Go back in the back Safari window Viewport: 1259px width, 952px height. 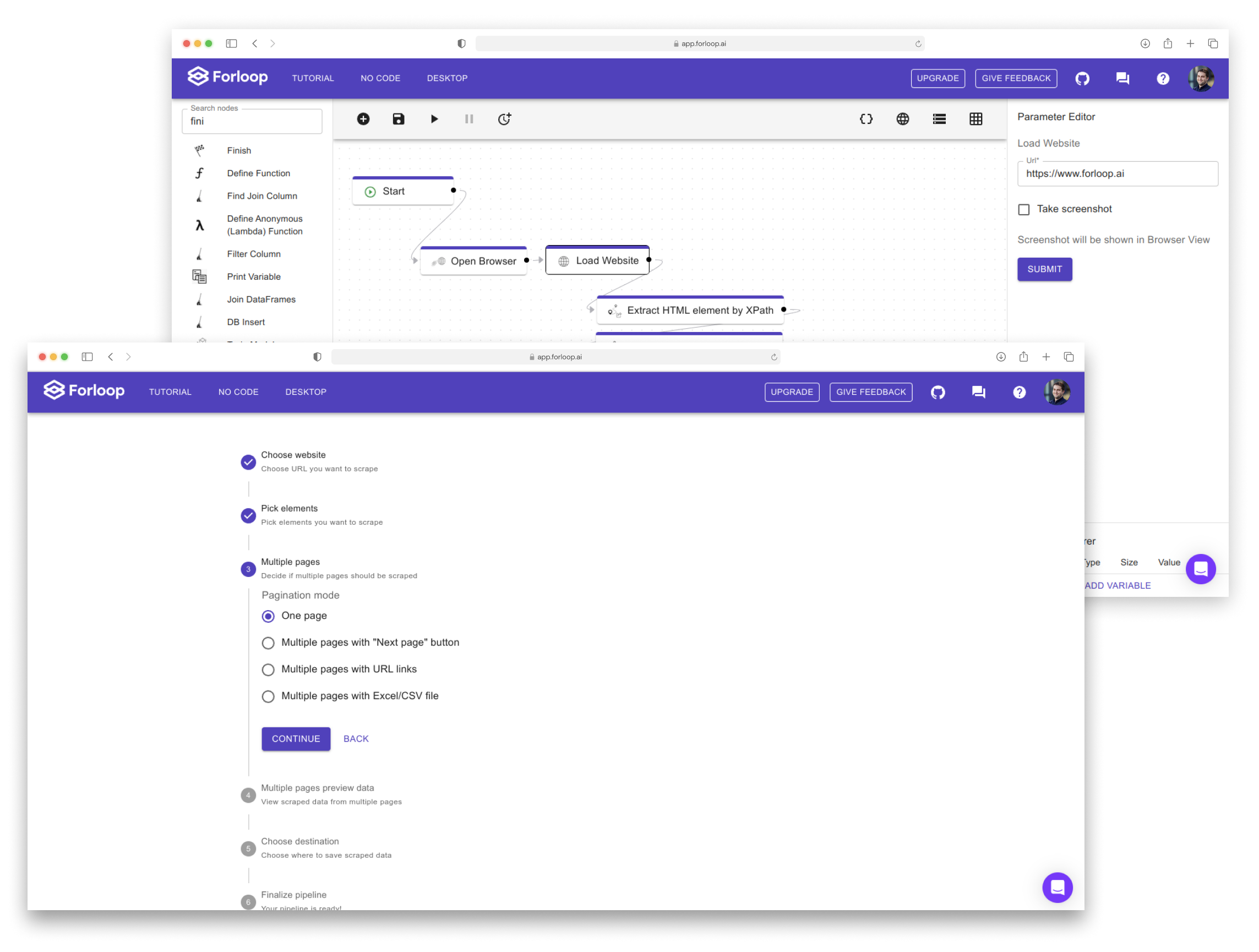pyautogui.click(x=255, y=44)
